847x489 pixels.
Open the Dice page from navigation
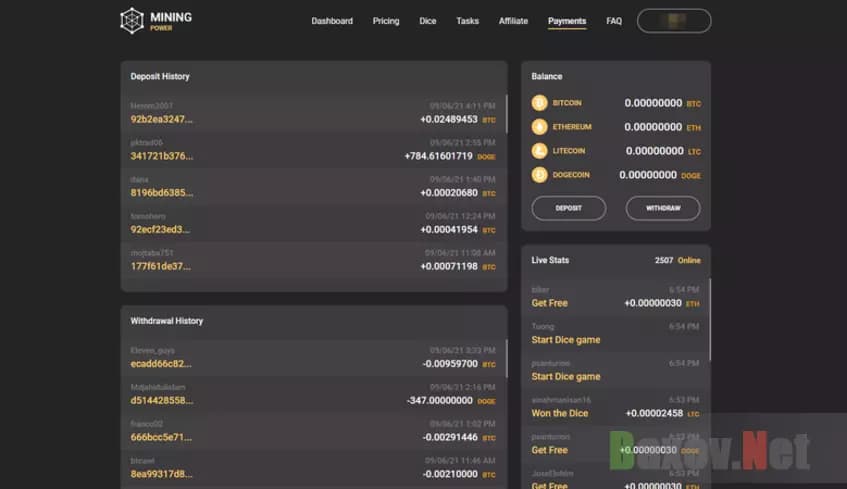(x=428, y=21)
